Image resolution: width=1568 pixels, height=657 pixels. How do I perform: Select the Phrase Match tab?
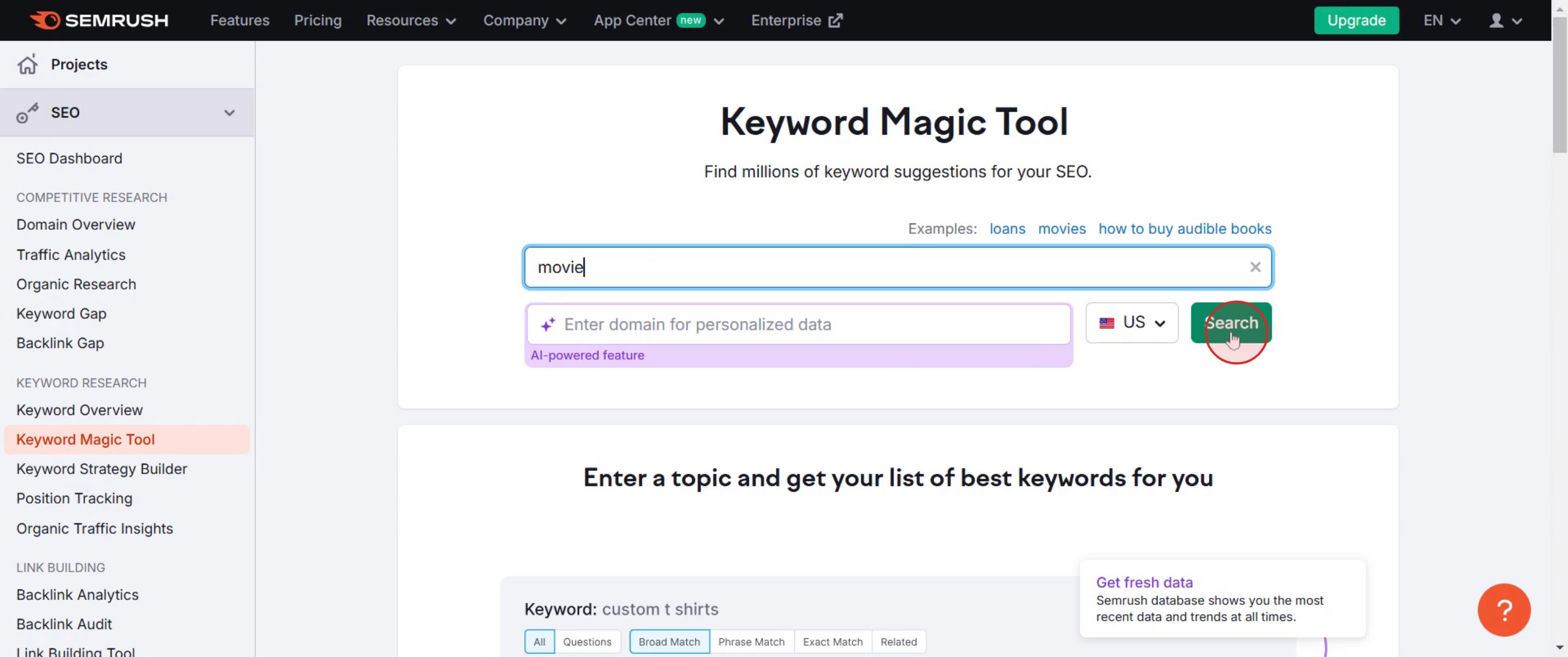coord(751,642)
